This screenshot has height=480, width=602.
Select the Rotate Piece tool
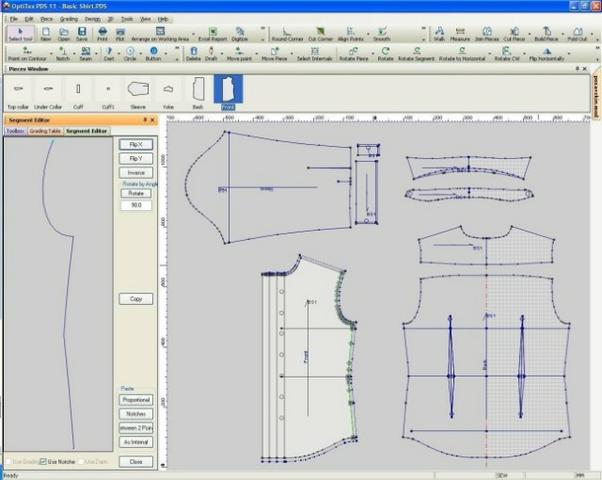pos(354,54)
